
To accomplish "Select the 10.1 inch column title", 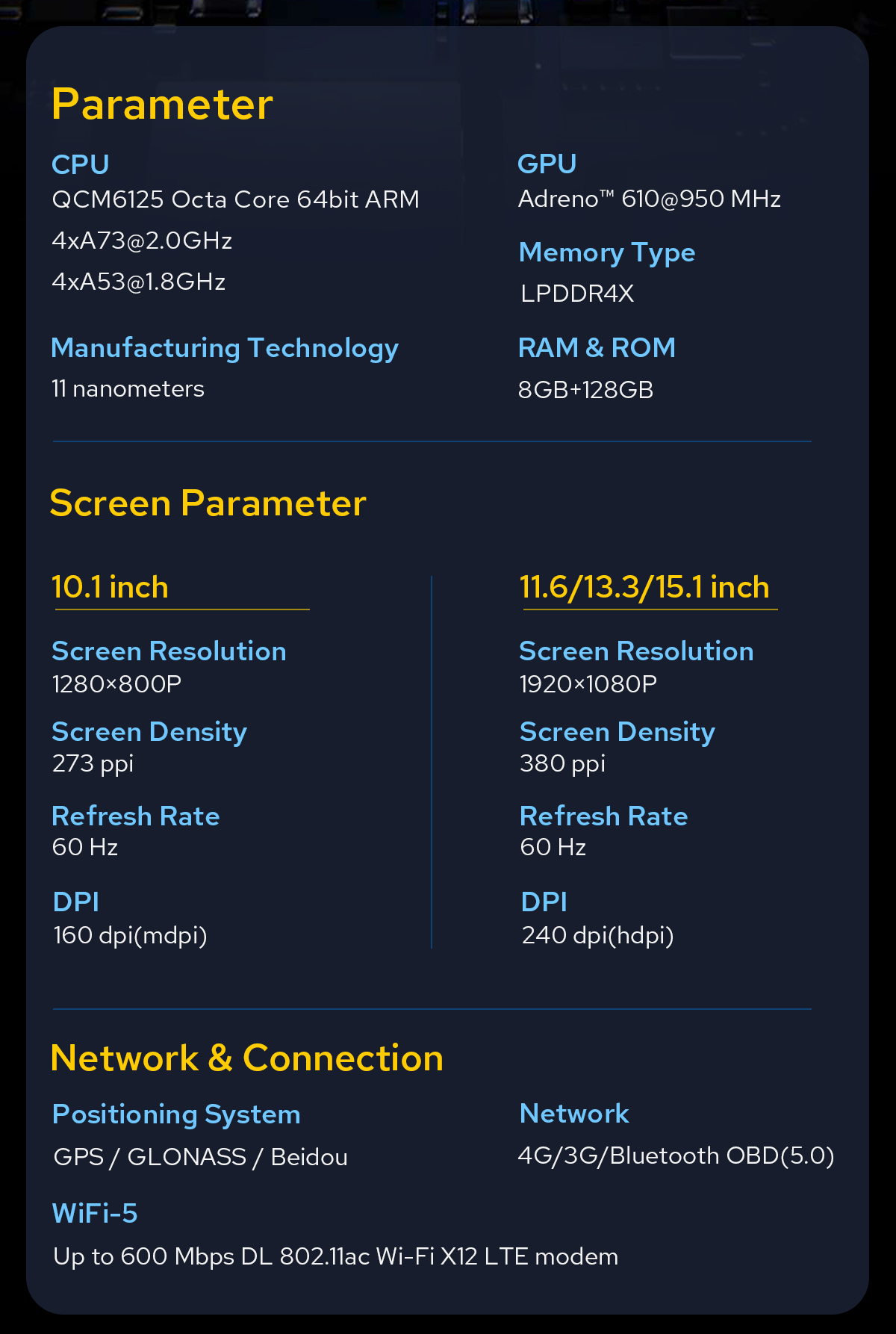I will point(110,587).
